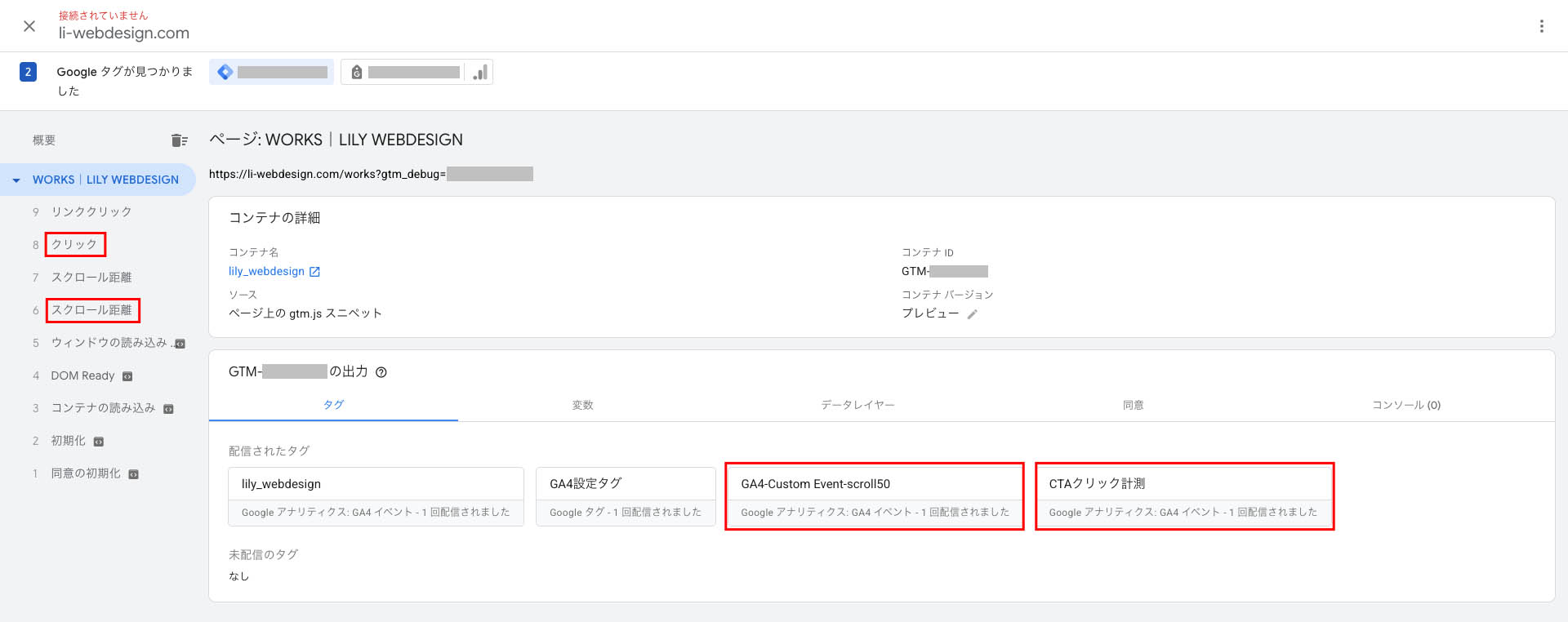Clear the event list beside 概要
Viewport: 1568px width, 622px height.
180,140
